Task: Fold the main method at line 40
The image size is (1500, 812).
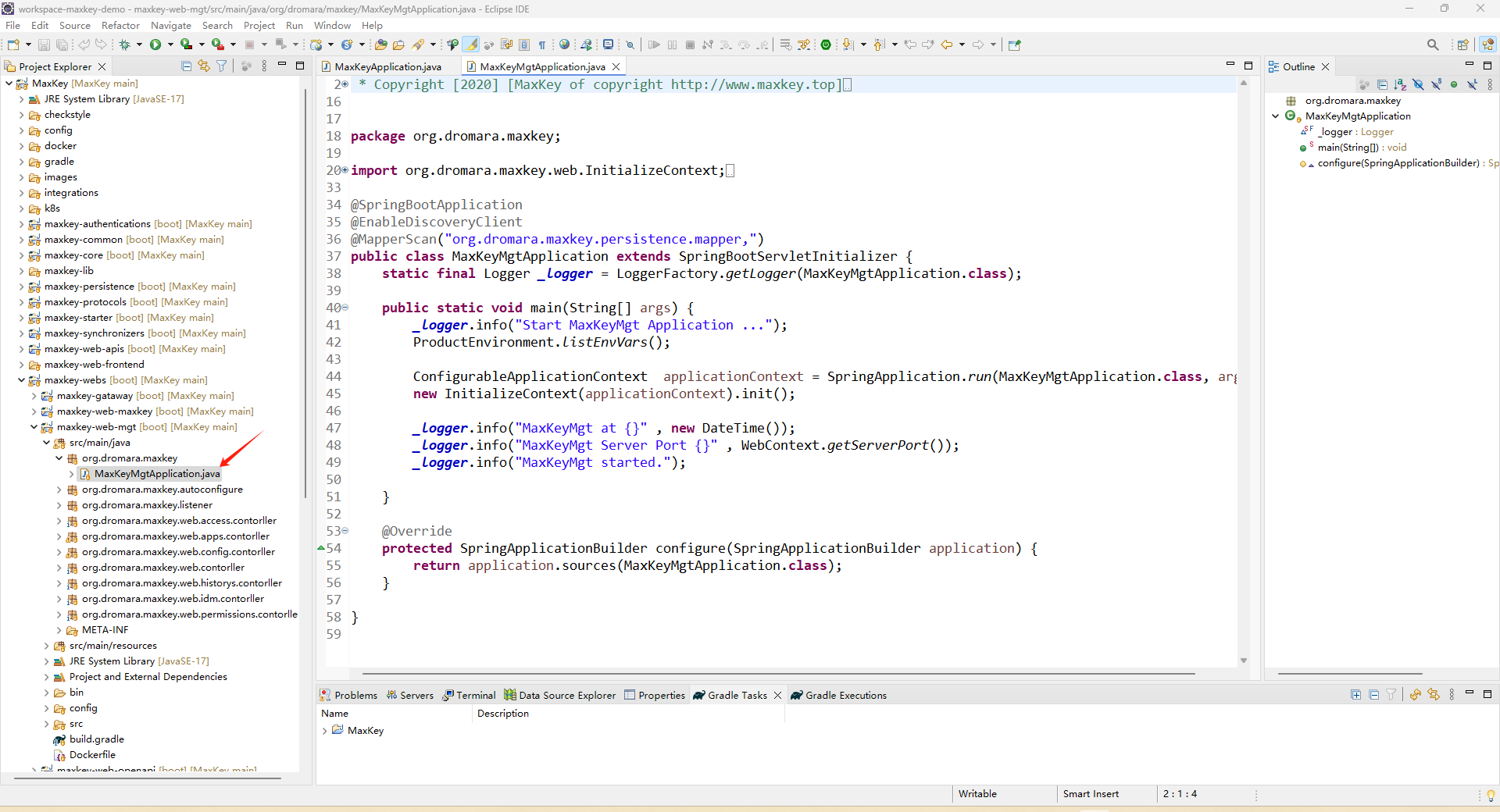Action: pos(345,308)
